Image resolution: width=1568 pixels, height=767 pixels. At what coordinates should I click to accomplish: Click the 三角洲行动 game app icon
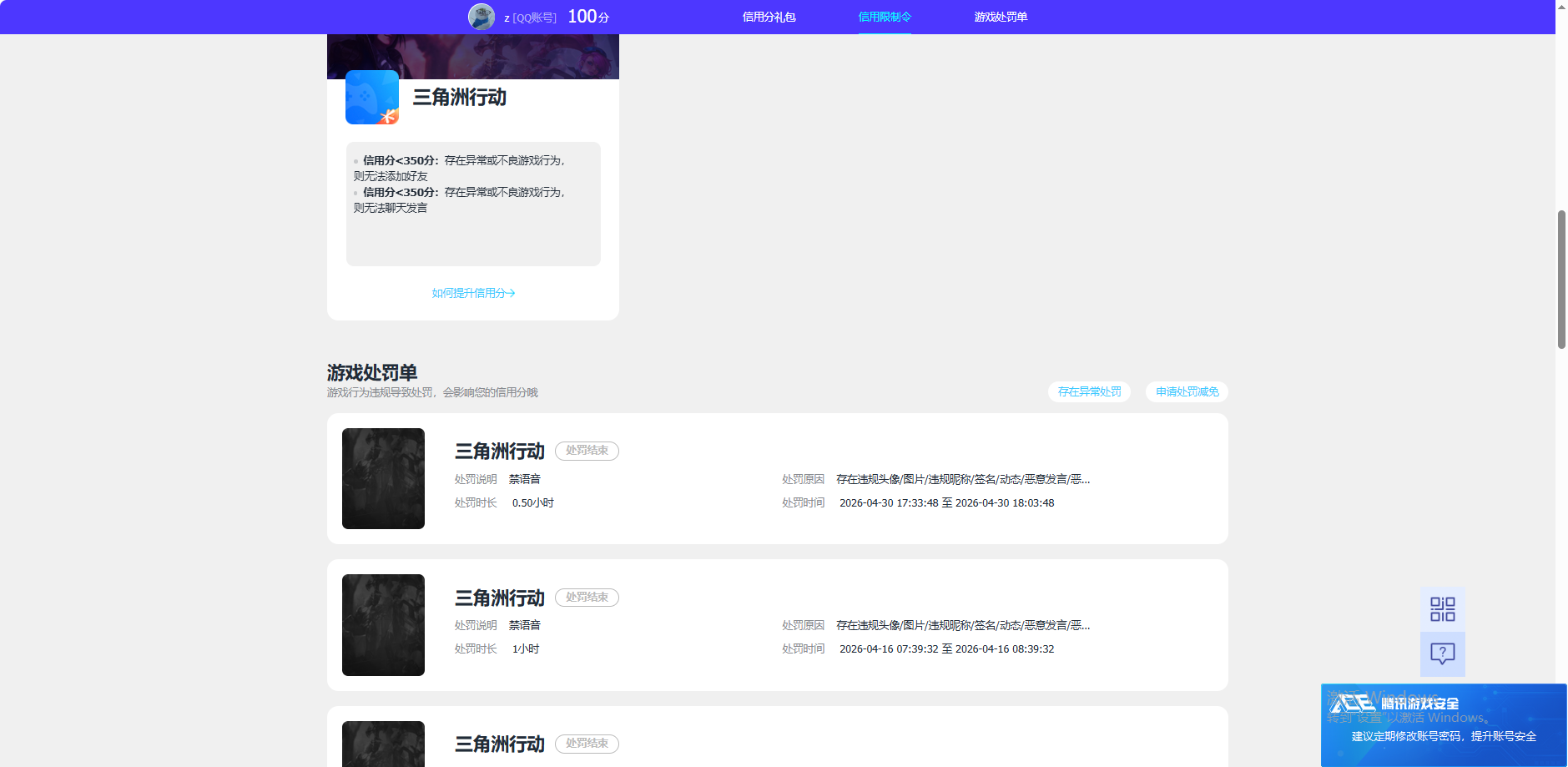coord(372,97)
